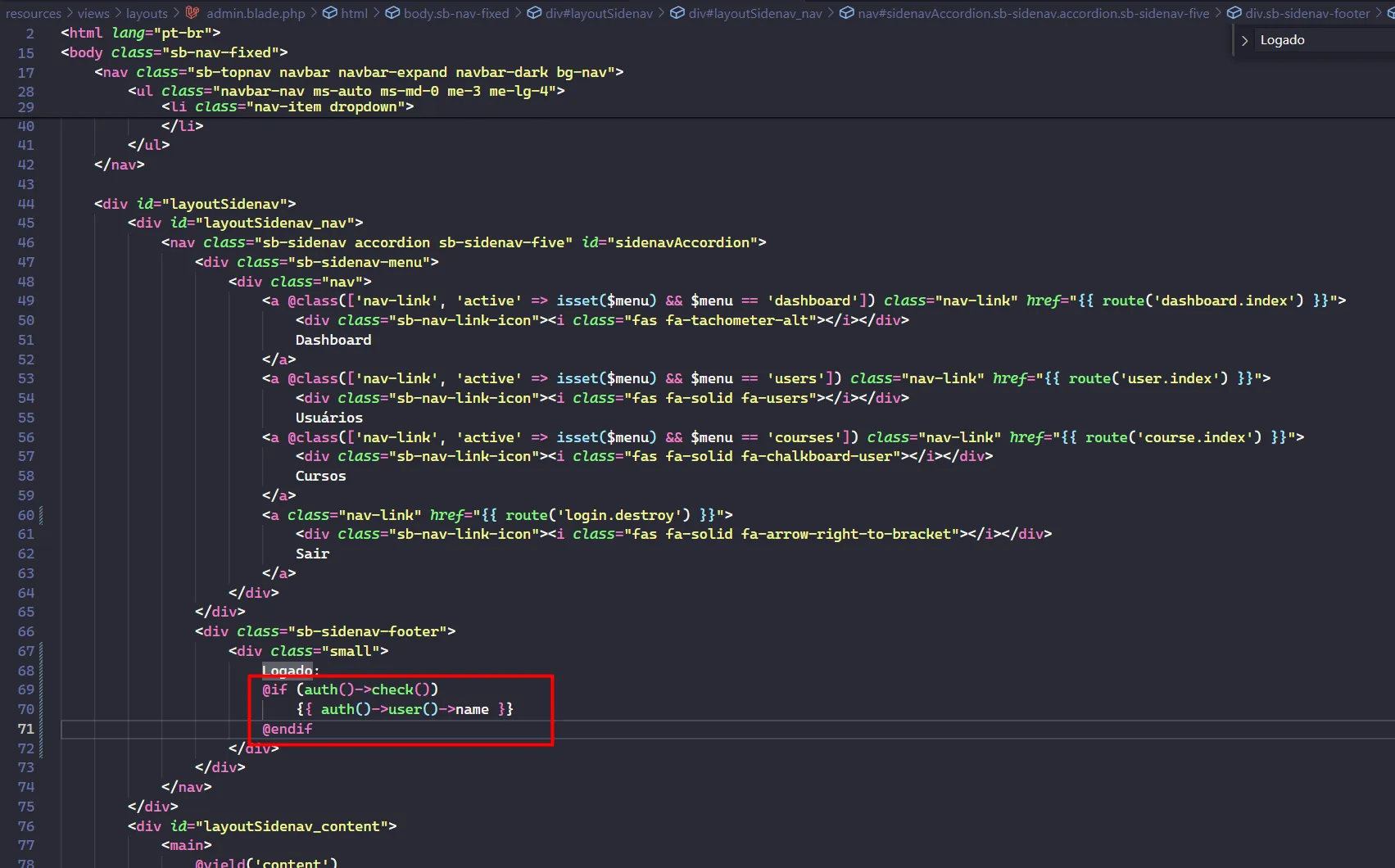The image size is (1395, 868).
Task: Click the Laravel Blade file icon in breadcrumb
Action: pos(192,13)
